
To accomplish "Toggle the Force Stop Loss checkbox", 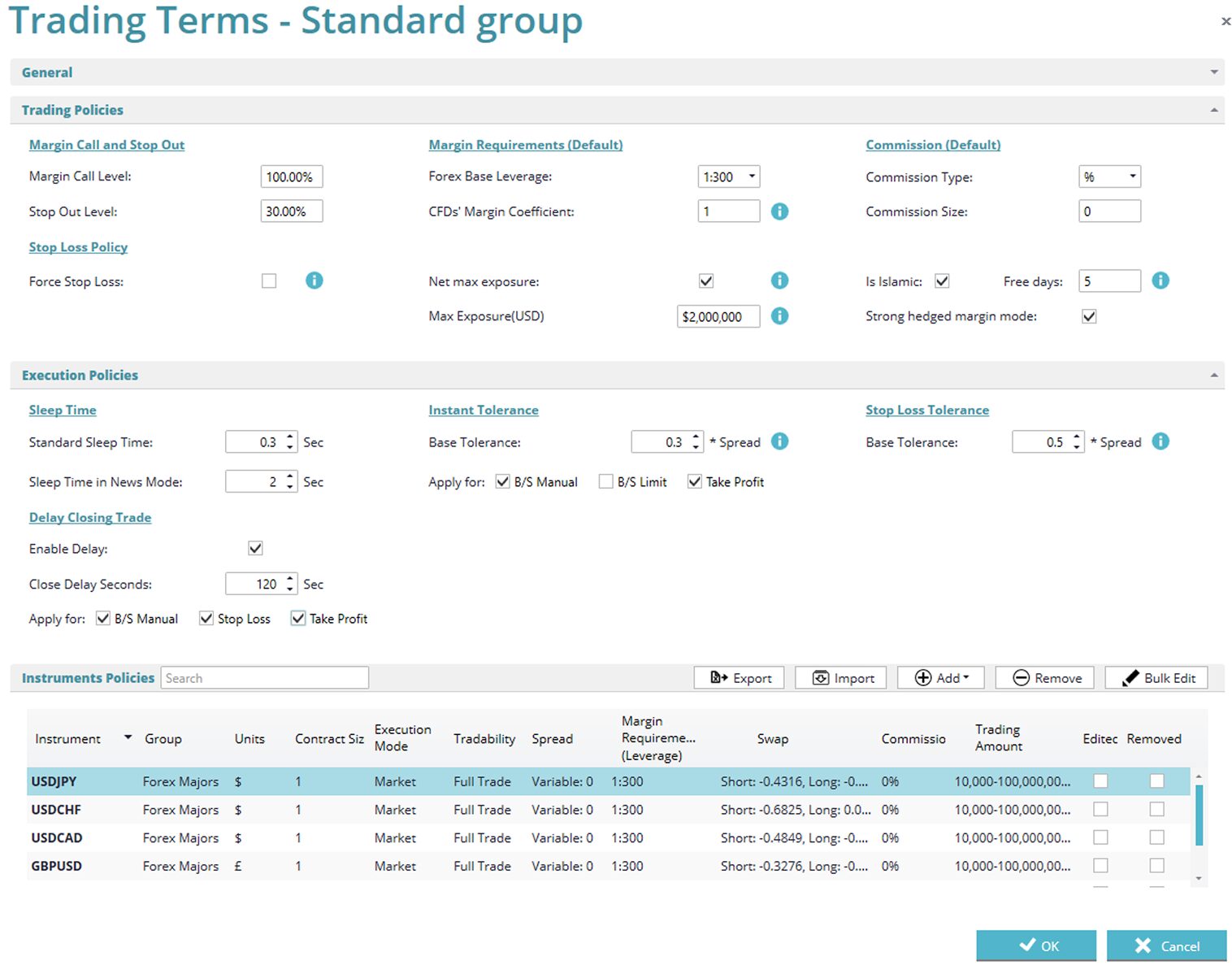I will [269, 281].
